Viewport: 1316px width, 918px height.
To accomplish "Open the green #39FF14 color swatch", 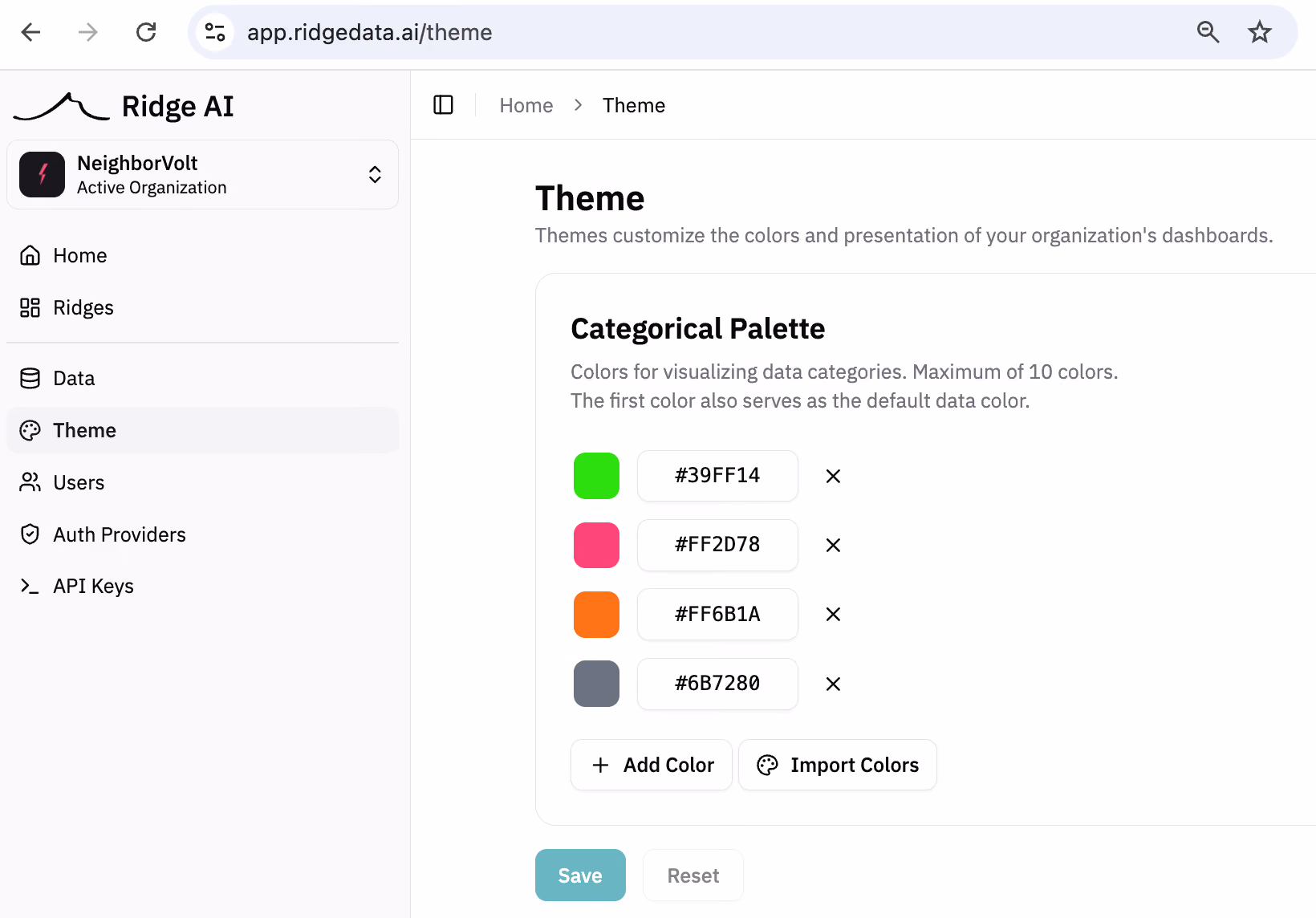I will (x=596, y=476).
